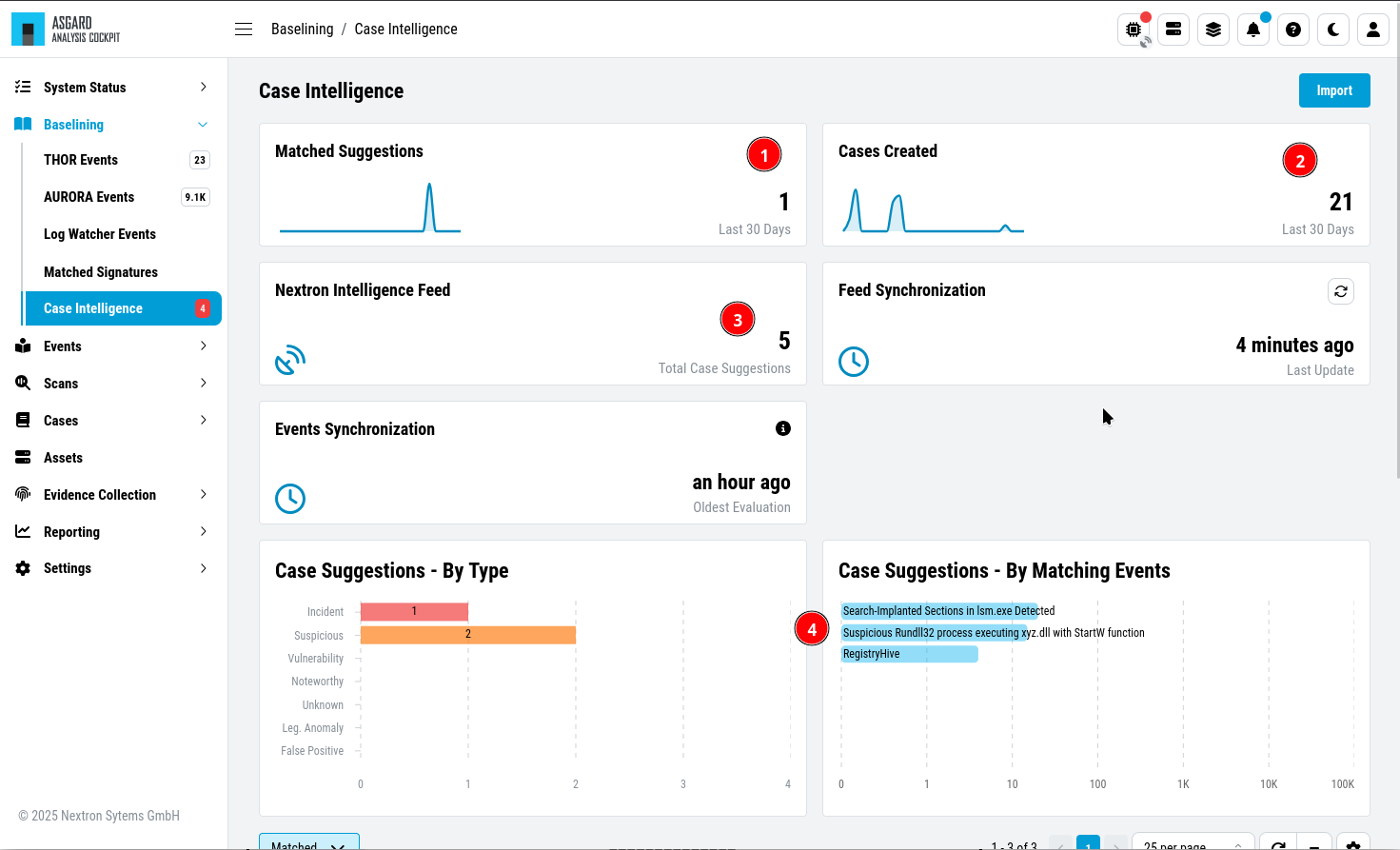The height and width of the screenshot is (850, 1400).
Task: Expand the System Status chevron
Action: pos(203,87)
